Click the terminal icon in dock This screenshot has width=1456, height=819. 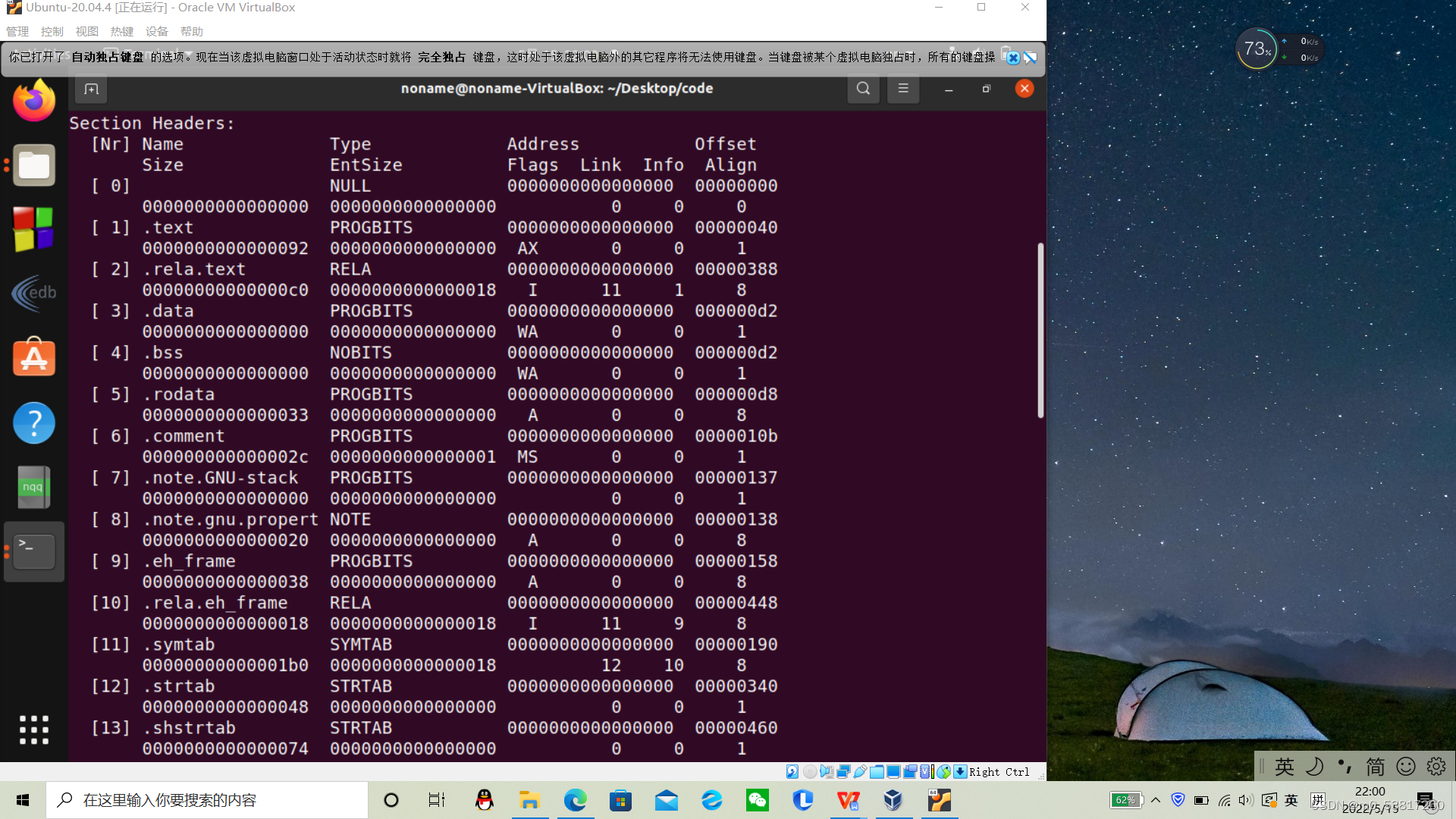click(x=34, y=551)
